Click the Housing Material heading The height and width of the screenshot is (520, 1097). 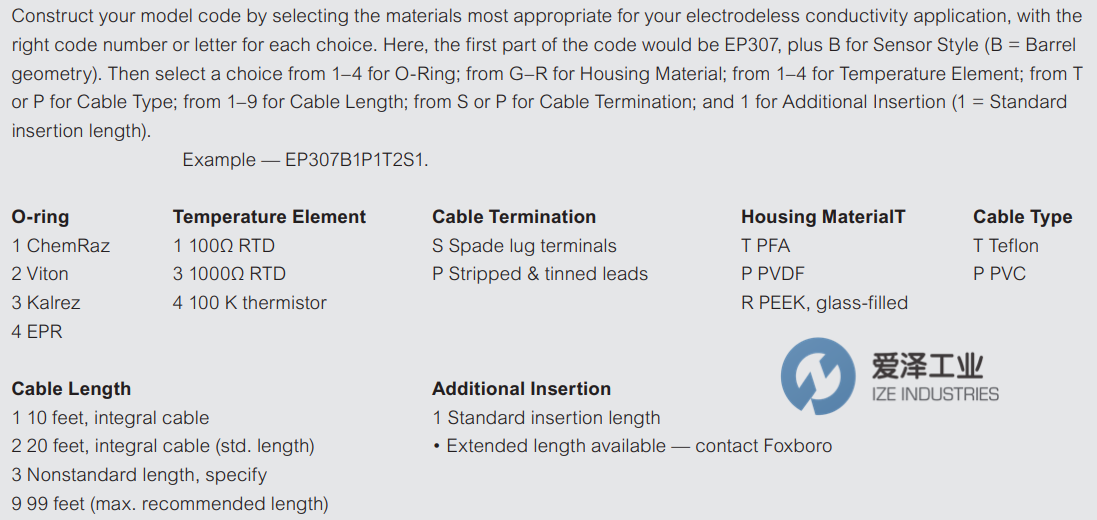[x=822, y=217]
